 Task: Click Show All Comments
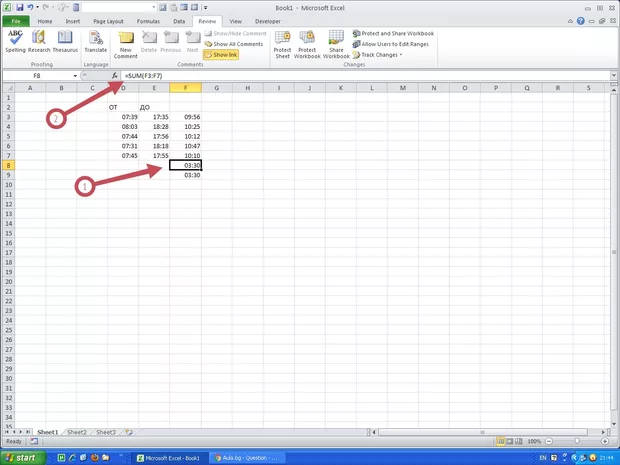tap(234, 44)
